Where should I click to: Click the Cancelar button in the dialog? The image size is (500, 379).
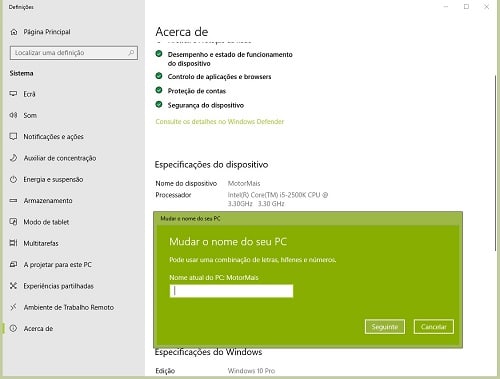(x=434, y=327)
